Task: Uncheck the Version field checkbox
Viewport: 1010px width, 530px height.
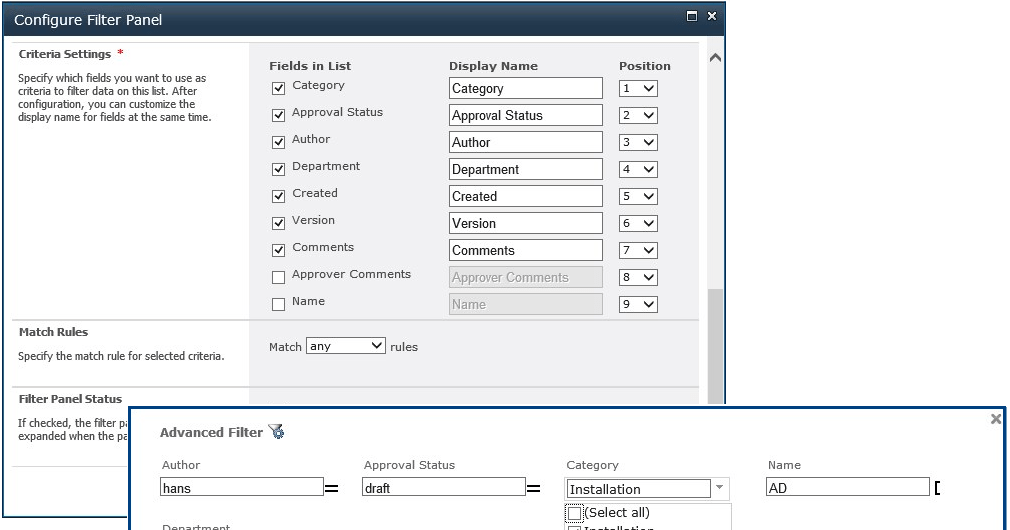Action: 278,223
